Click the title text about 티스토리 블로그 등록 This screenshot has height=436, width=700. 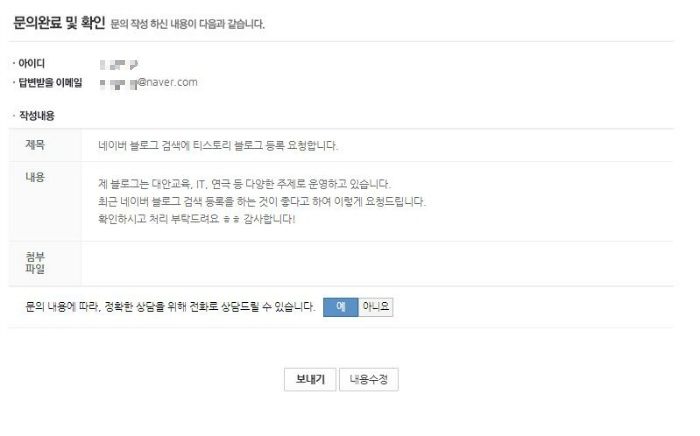click(218, 146)
